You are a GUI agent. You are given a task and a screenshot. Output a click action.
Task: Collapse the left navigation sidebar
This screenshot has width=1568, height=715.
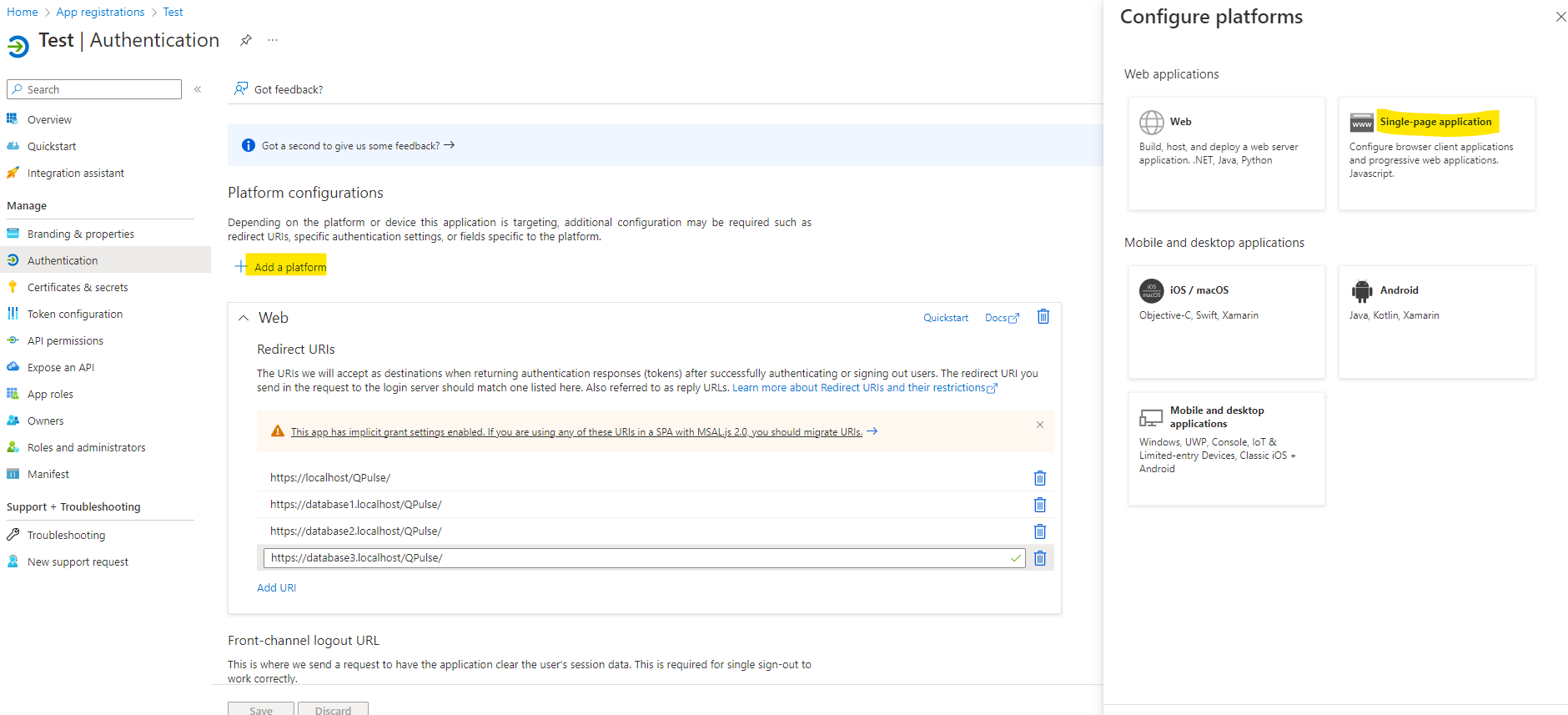coord(198,89)
